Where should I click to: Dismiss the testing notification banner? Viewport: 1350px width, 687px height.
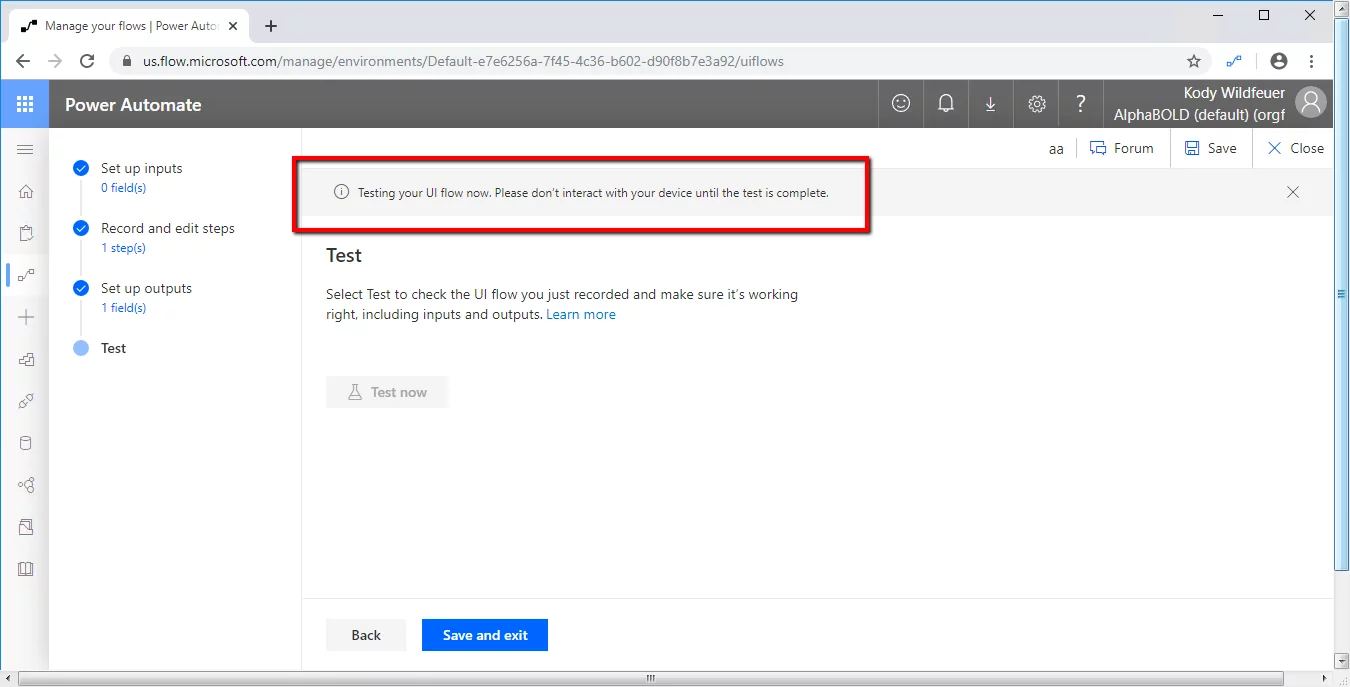[1293, 192]
